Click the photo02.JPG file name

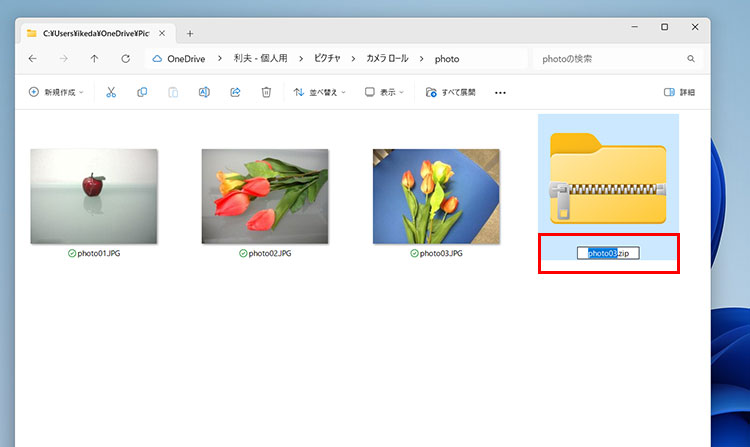click(270, 253)
